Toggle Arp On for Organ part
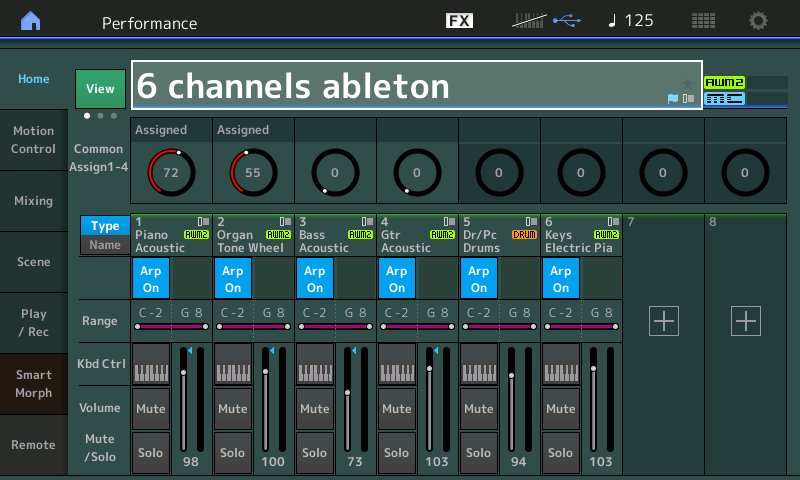 click(x=233, y=278)
